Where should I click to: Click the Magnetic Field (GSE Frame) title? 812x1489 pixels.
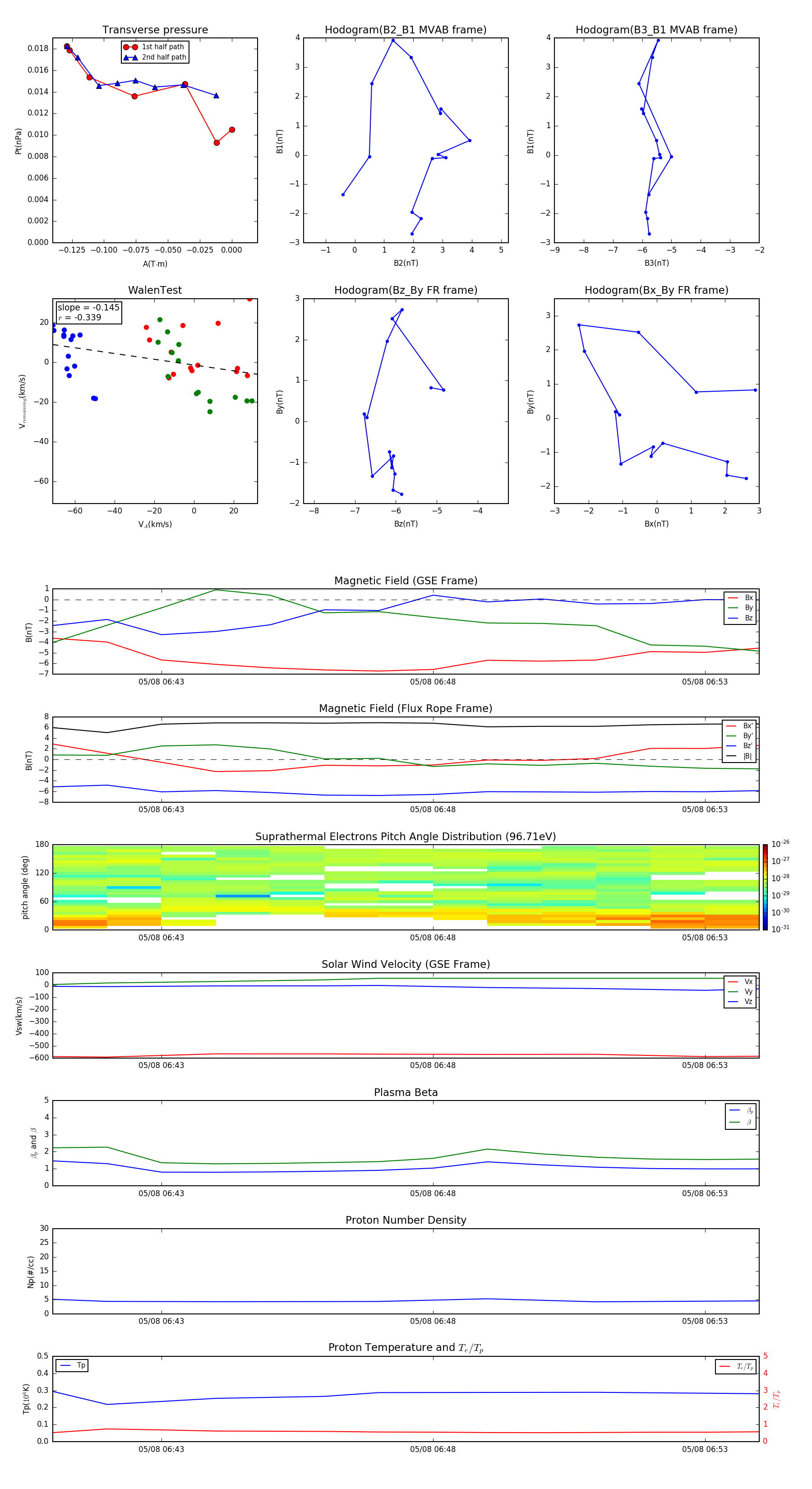point(406,581)
